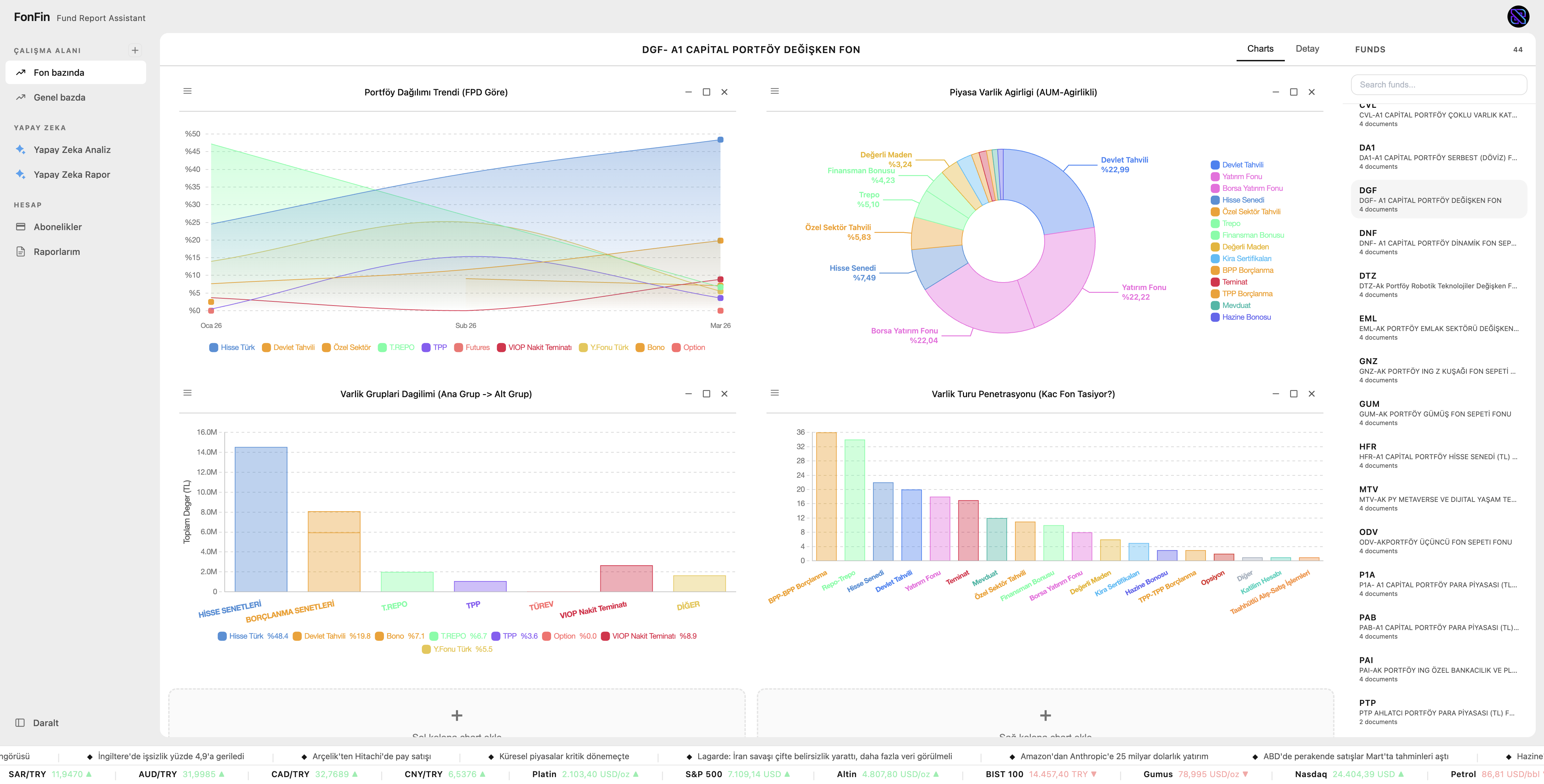The height and width of the screenshot is (784, 1544).
Task: Click the user avatar in the top right
Action: point(1518,17)
